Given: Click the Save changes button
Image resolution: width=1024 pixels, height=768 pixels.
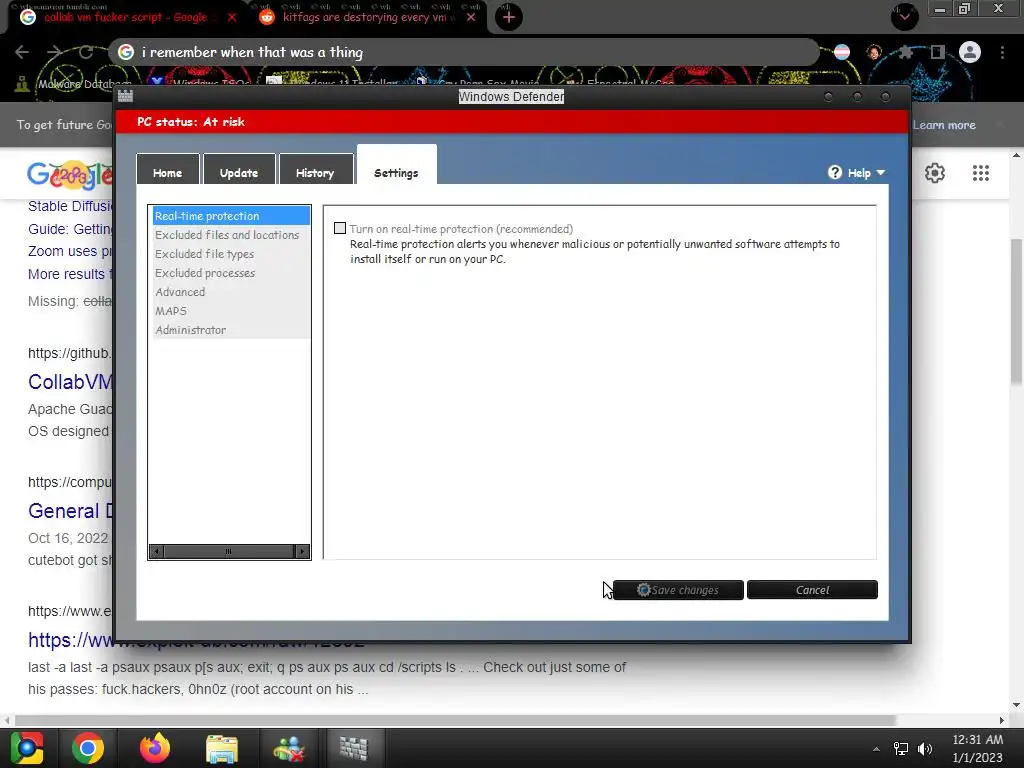Looking at the screenshot, I should point(678,590).
